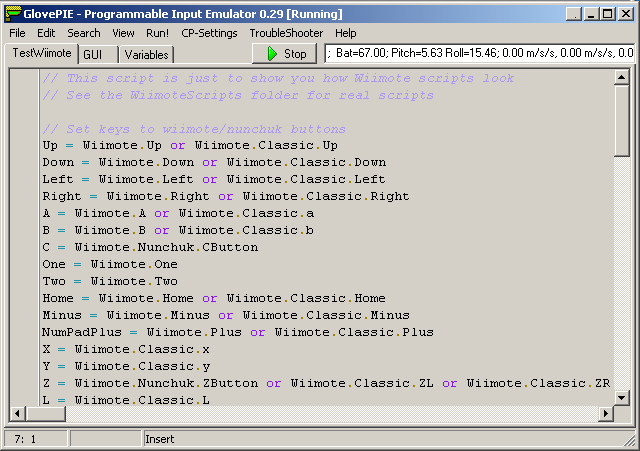Image resolution: width=640 pixels, height=451 pixels.
Task: Open the Search menu
Action: (x=84, y=33)
